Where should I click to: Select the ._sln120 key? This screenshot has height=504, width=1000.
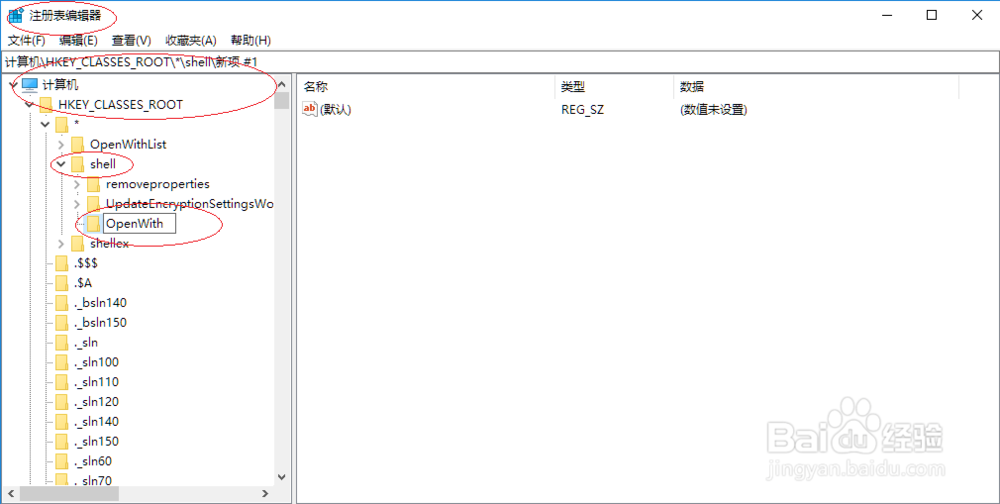coord(96,402)
